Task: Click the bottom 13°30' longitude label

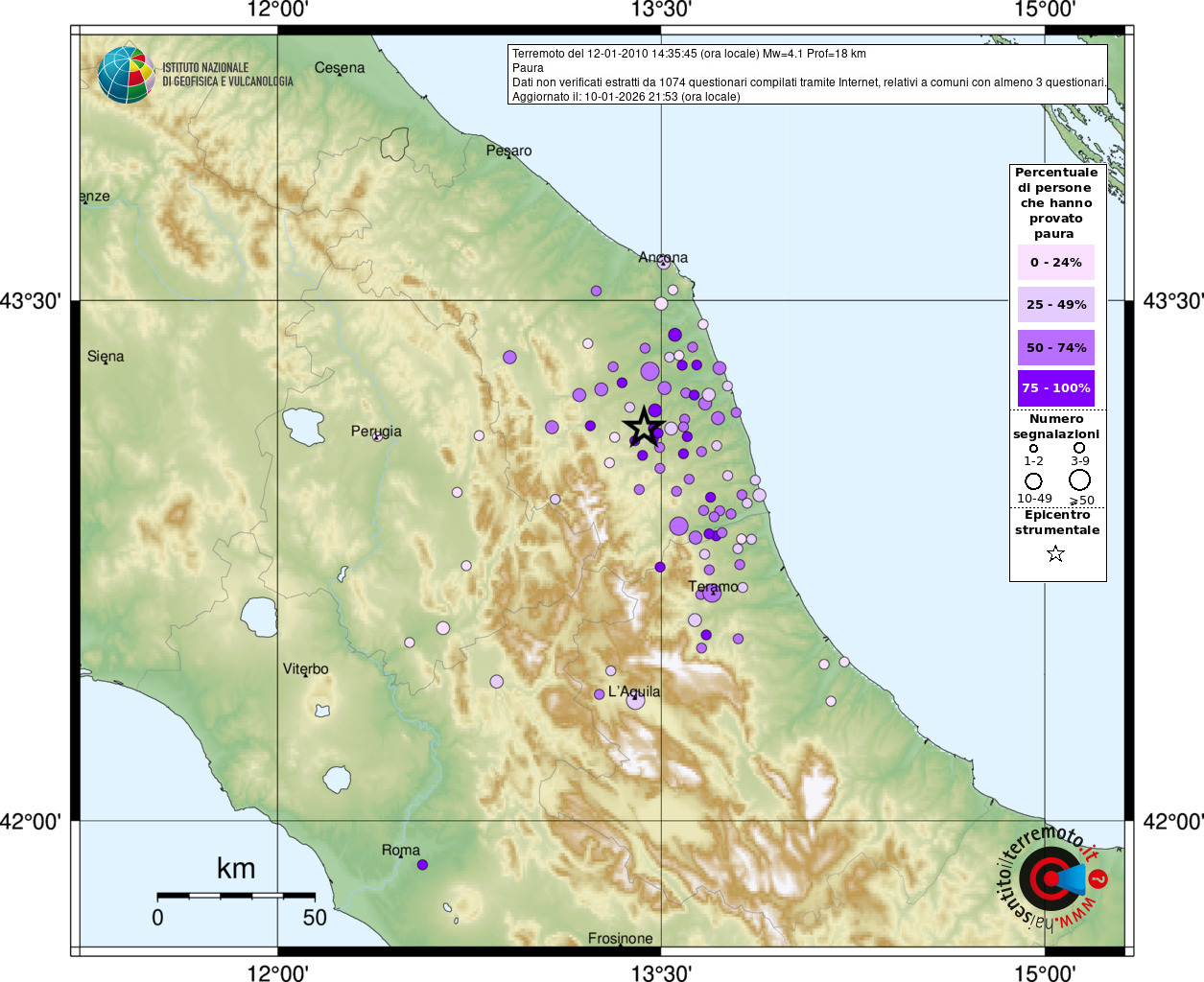Action: pos(661,973)
